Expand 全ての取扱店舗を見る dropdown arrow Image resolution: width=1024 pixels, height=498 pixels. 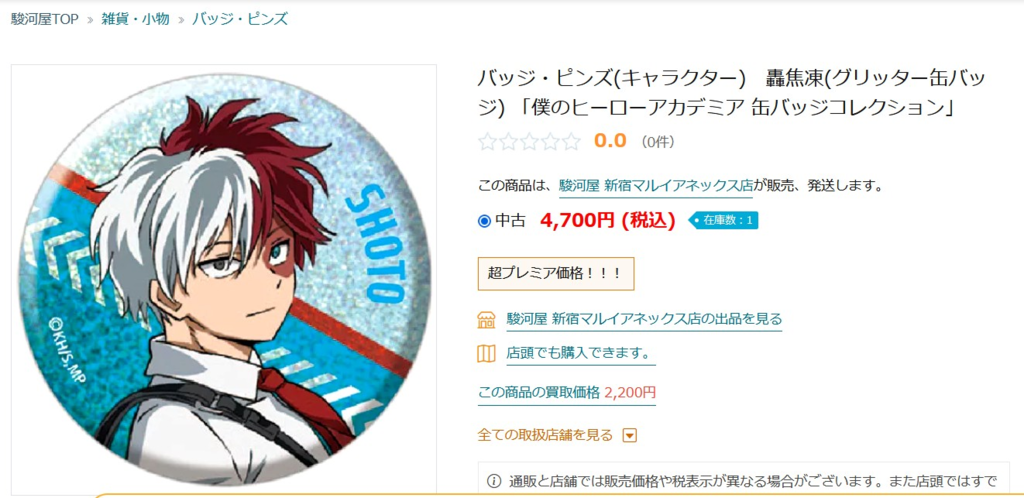point(630,435)
